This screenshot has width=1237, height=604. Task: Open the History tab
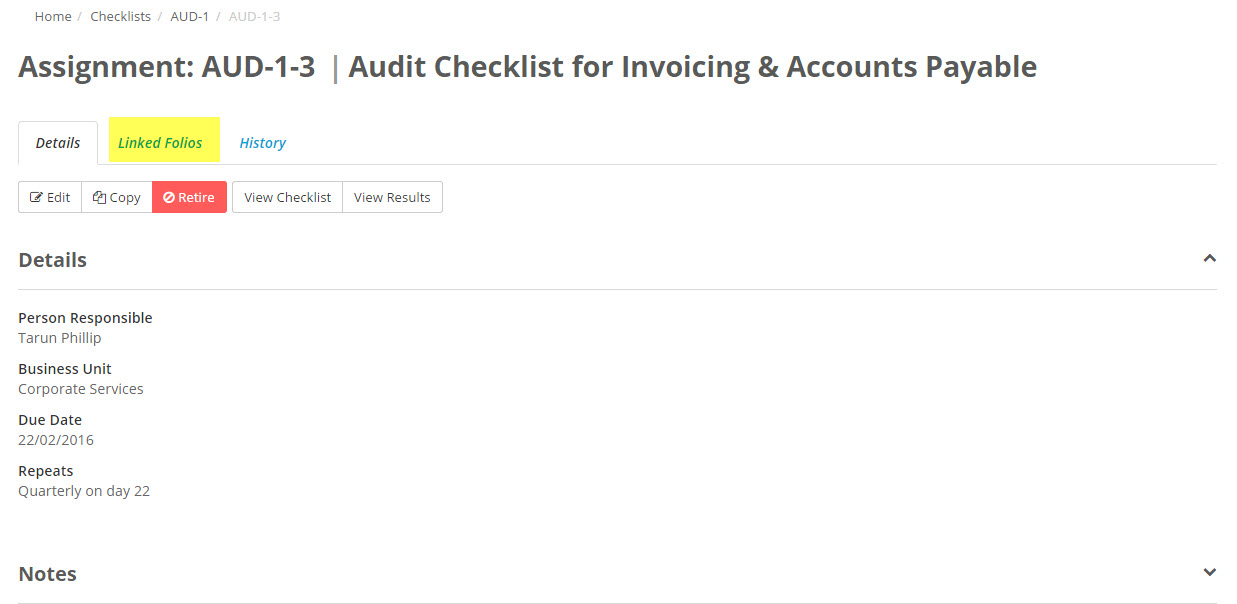pyautogui.click(x=262, y=142)
